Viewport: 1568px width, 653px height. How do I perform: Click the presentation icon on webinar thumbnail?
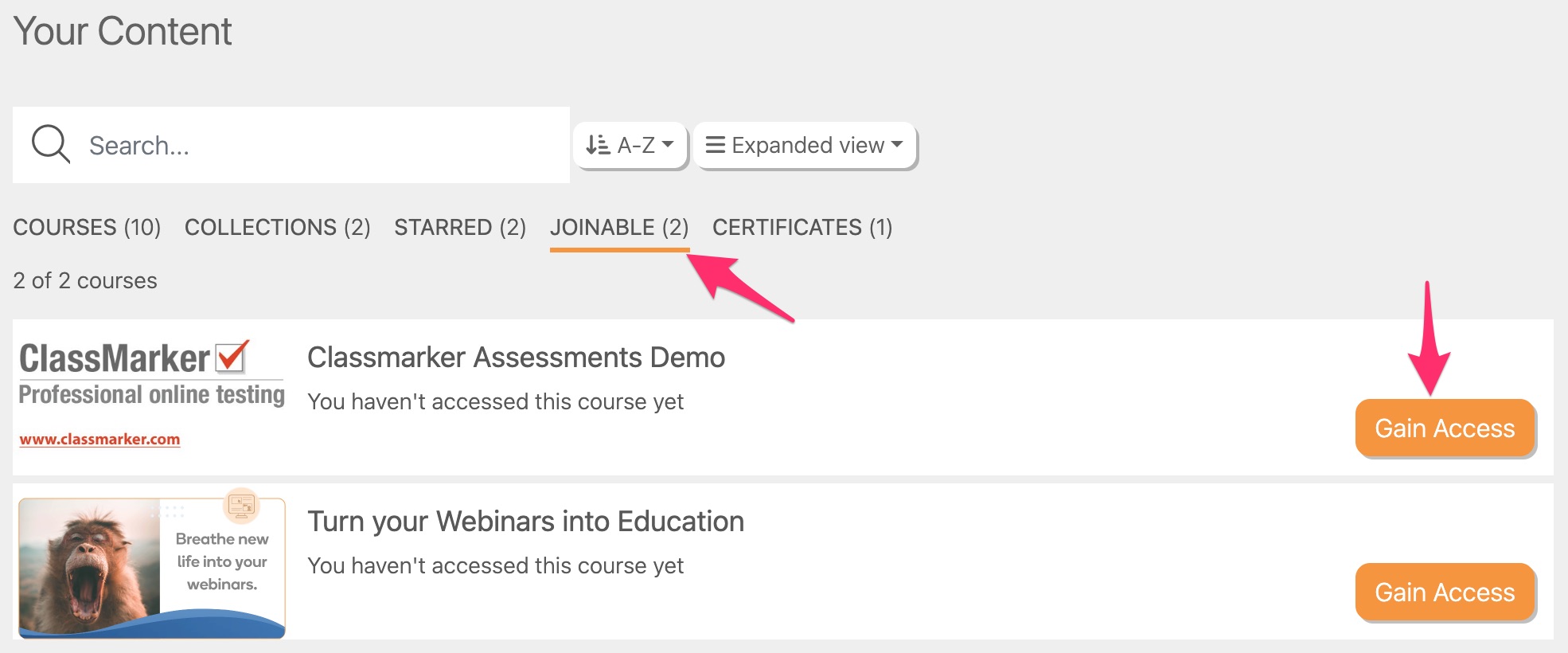tap(241, 504)
